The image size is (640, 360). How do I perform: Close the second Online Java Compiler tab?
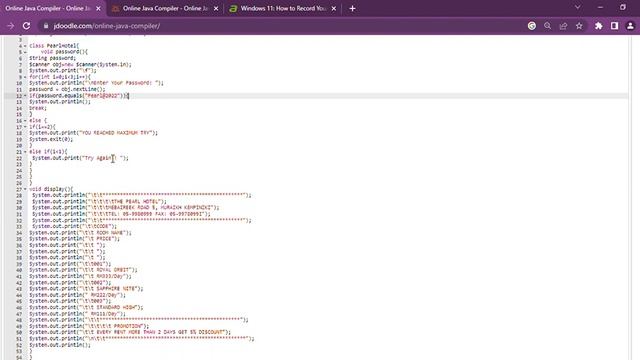click(216, 8)
